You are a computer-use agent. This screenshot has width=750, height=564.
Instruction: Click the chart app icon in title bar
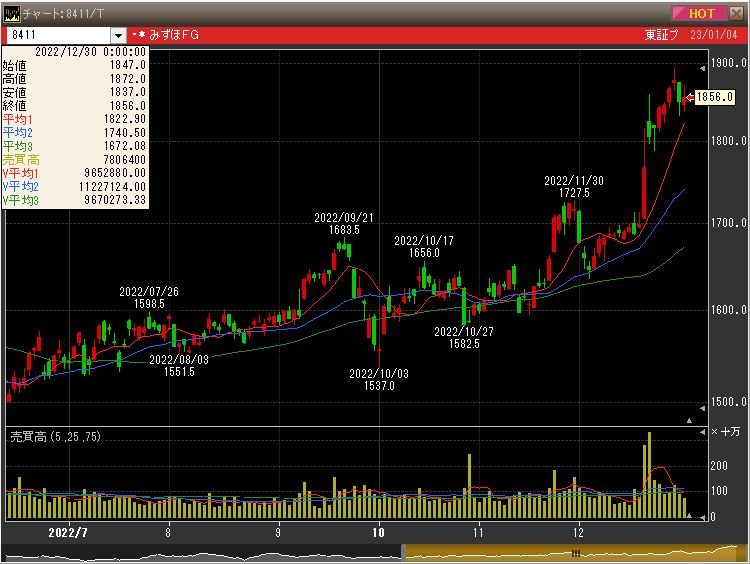(x=11, y=13)
